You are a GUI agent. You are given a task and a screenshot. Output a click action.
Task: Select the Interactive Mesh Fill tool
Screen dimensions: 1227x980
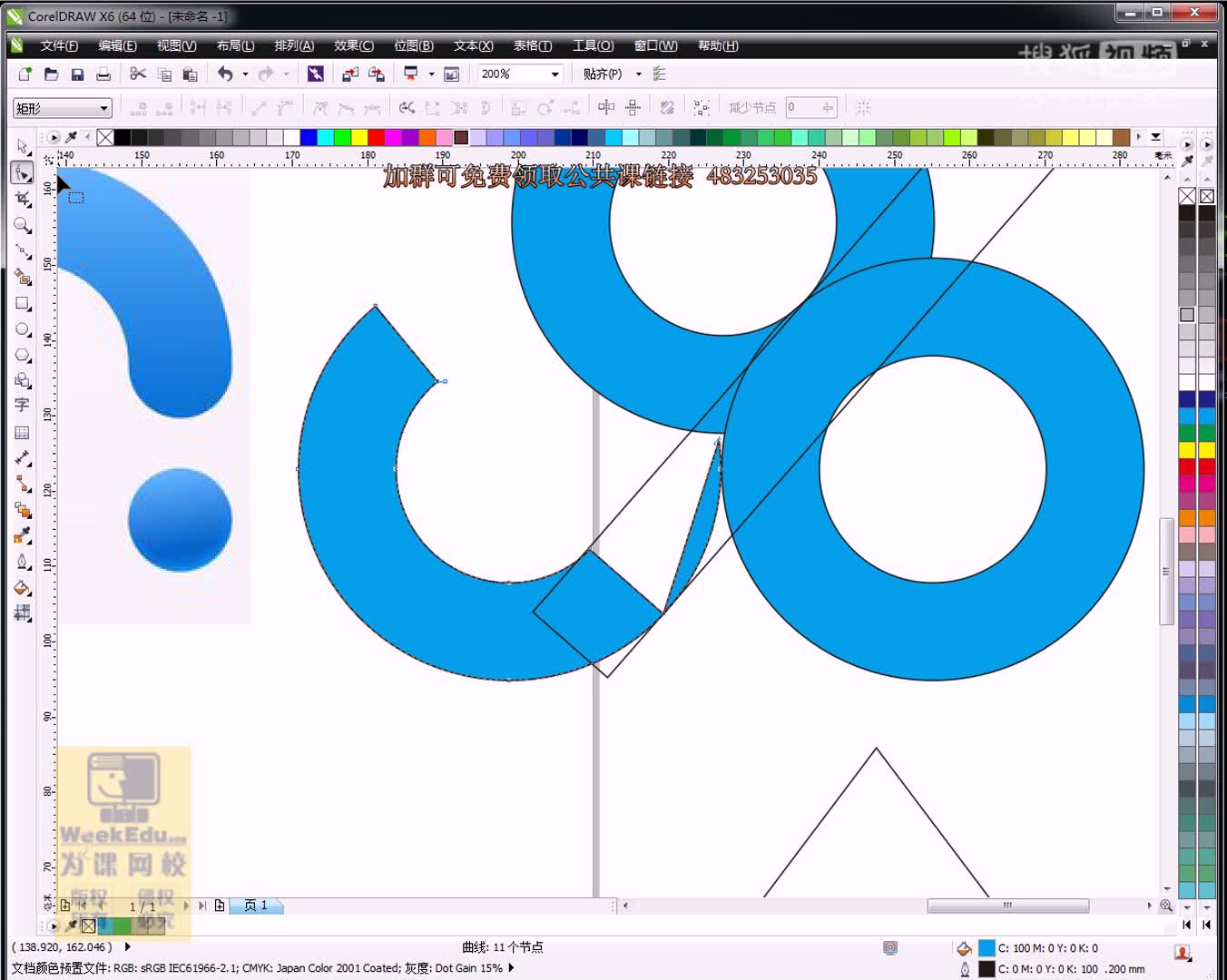pos(23,613)
